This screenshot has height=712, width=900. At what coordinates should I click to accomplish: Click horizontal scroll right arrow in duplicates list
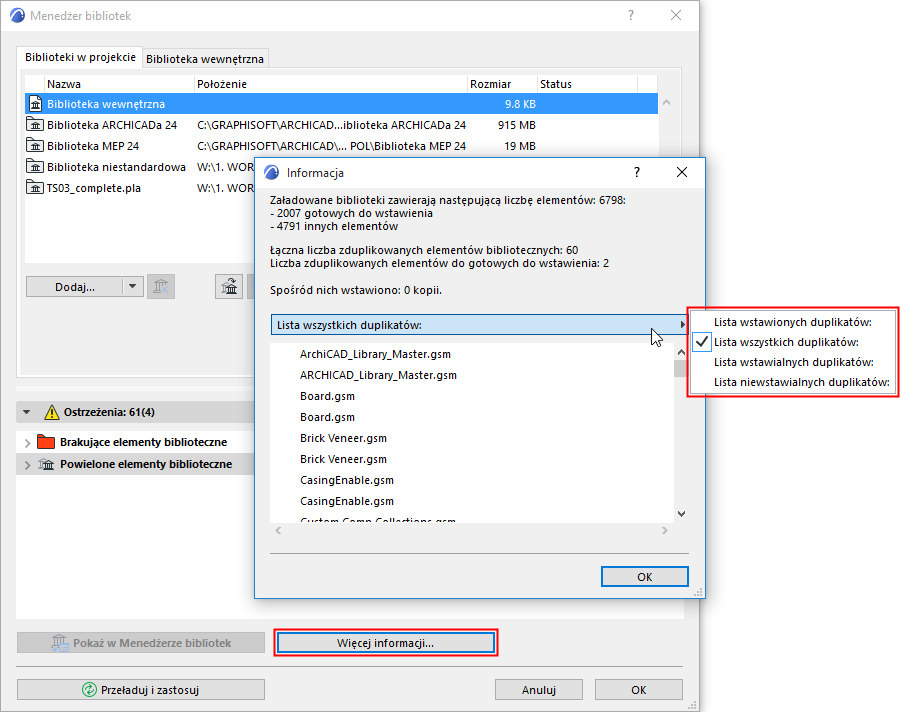pos(665,531)
